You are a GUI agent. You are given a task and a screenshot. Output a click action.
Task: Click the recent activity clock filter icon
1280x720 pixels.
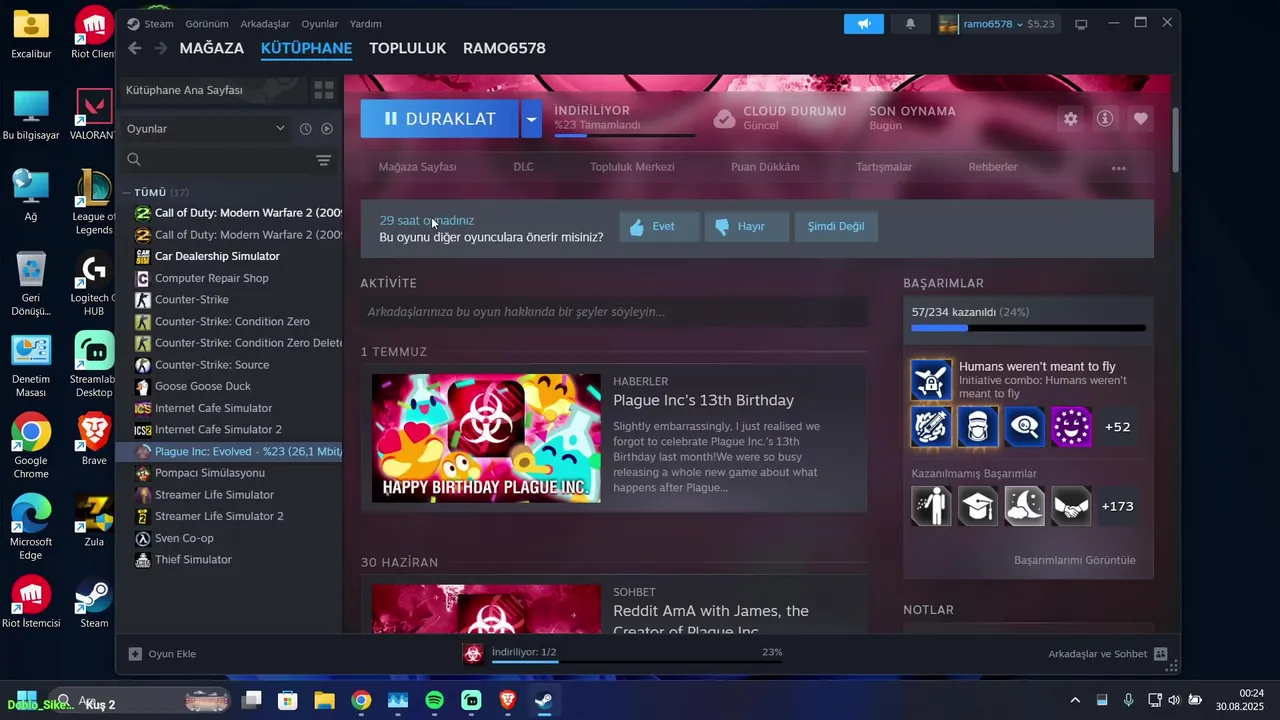[x=306, y=129]
